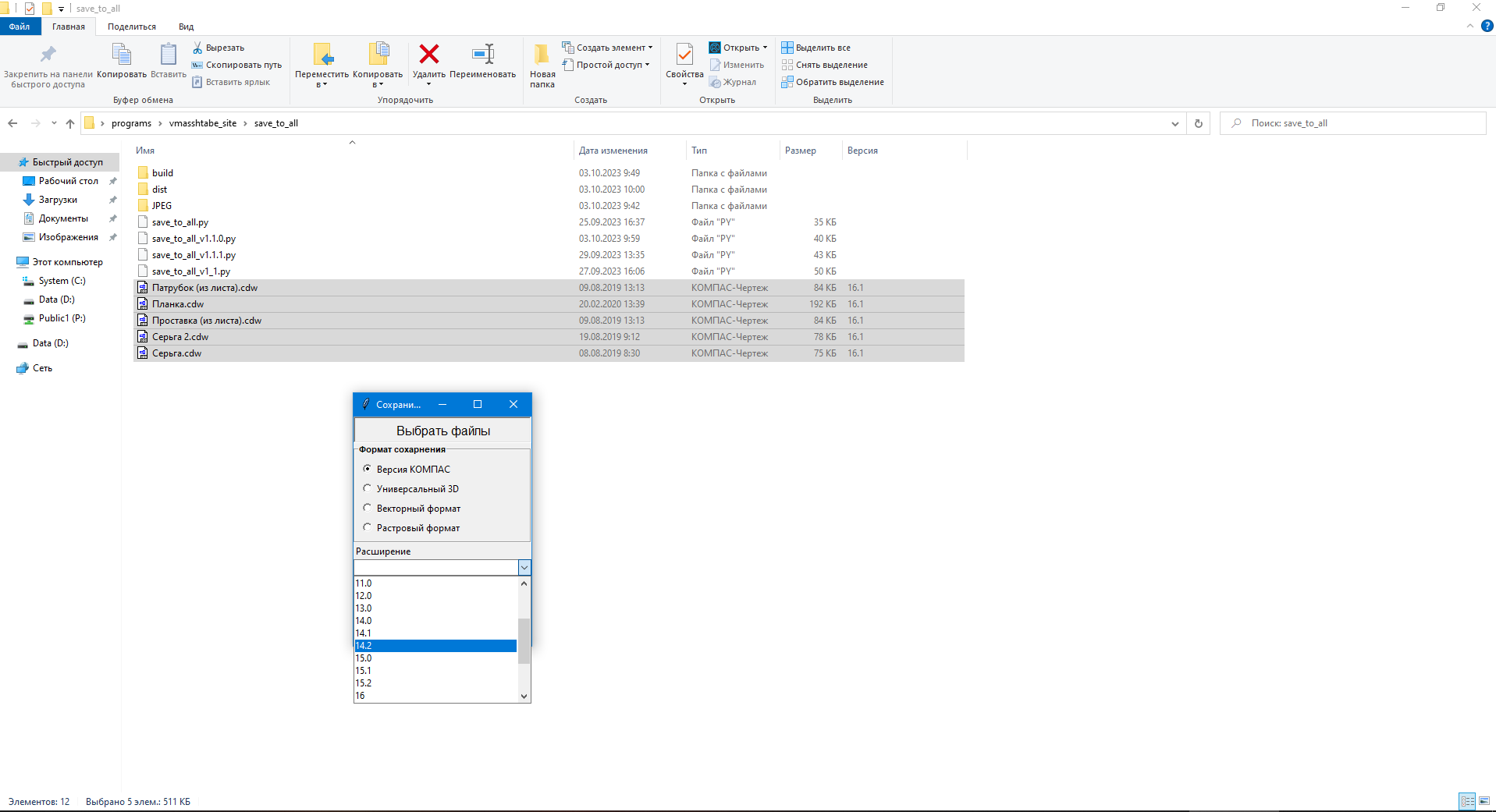Switch to the Главная tab

pyautogui.click(x=69, y=27)
